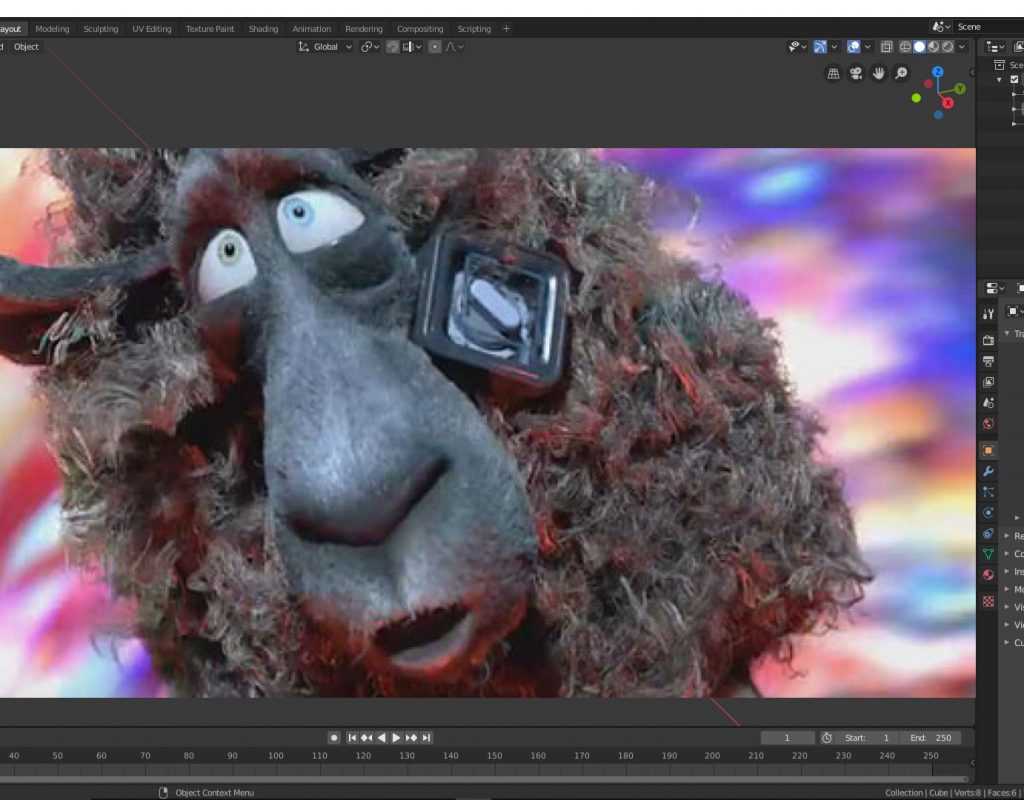This screenshot has height=800, width=1024.
Task: Open snapping options dropdown
Action: tap(413, 47)
